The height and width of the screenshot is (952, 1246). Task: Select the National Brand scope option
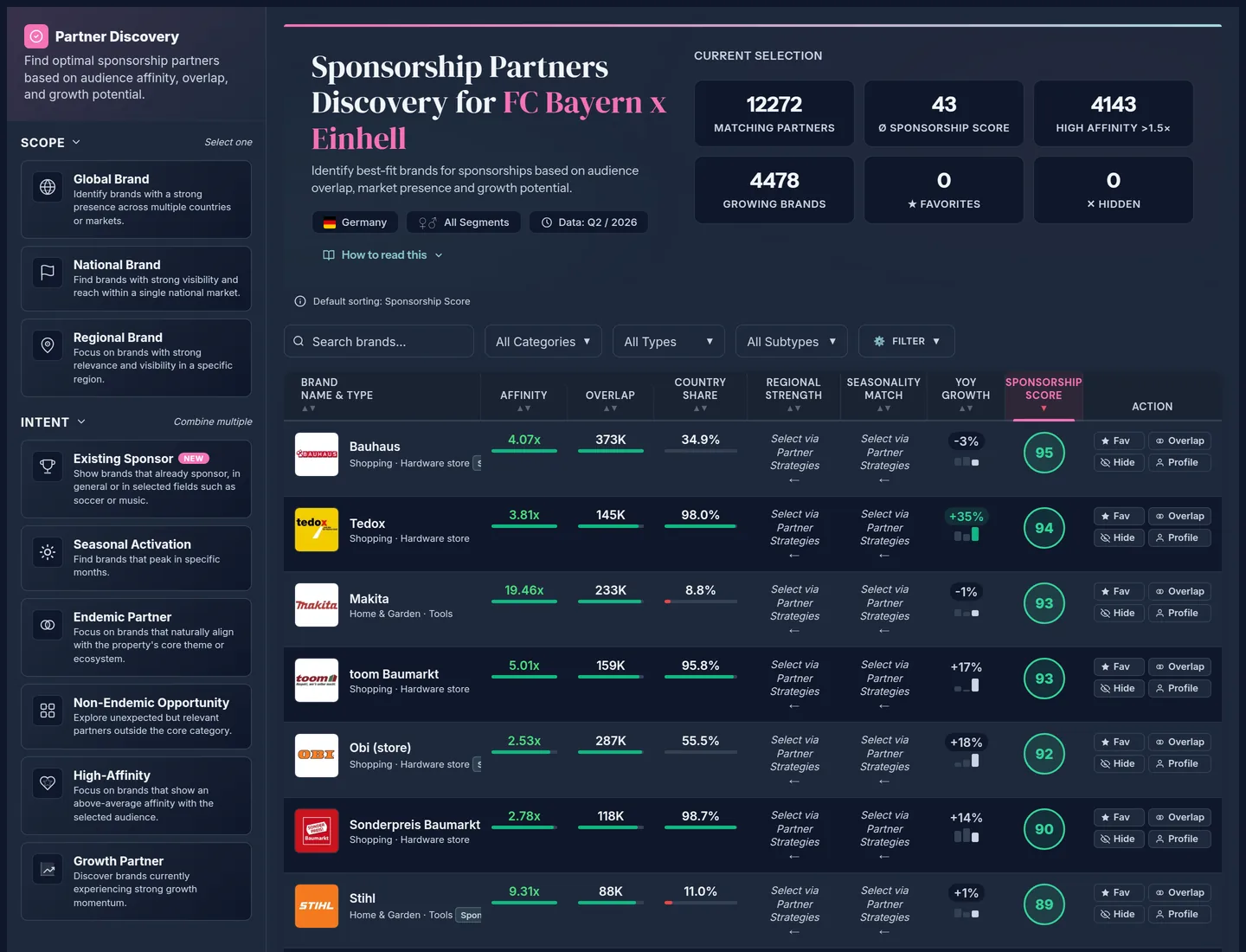click(136, 279)
